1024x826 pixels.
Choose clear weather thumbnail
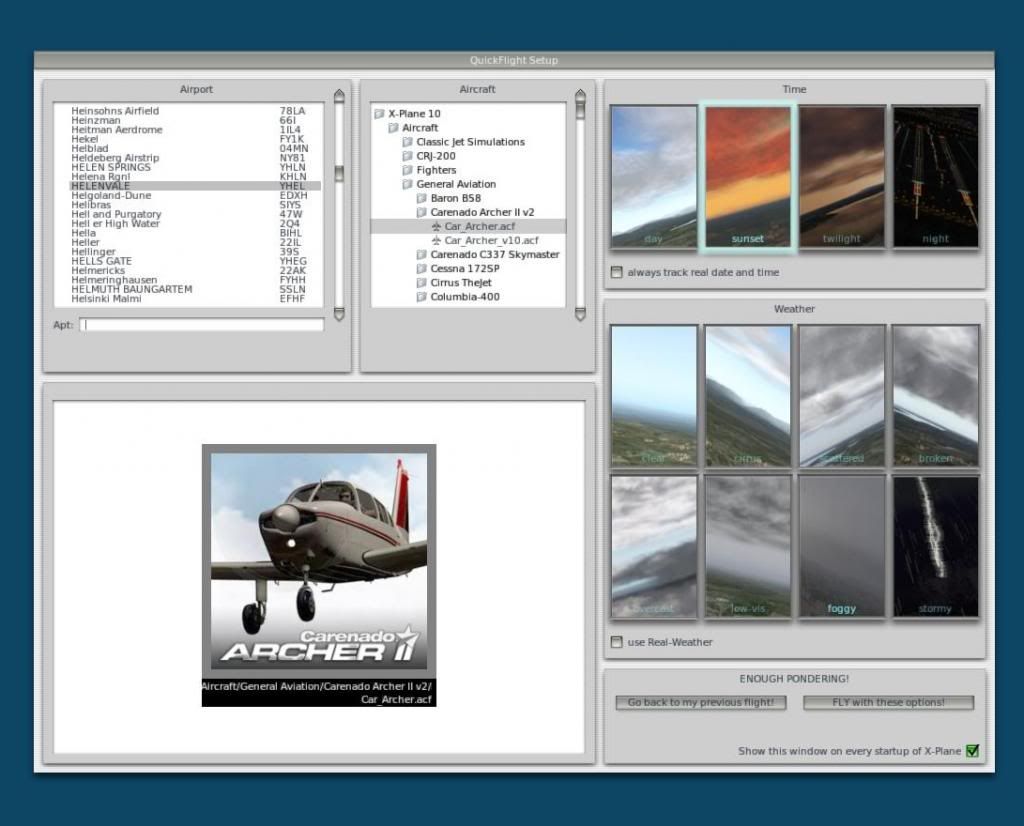pos(654,396)
